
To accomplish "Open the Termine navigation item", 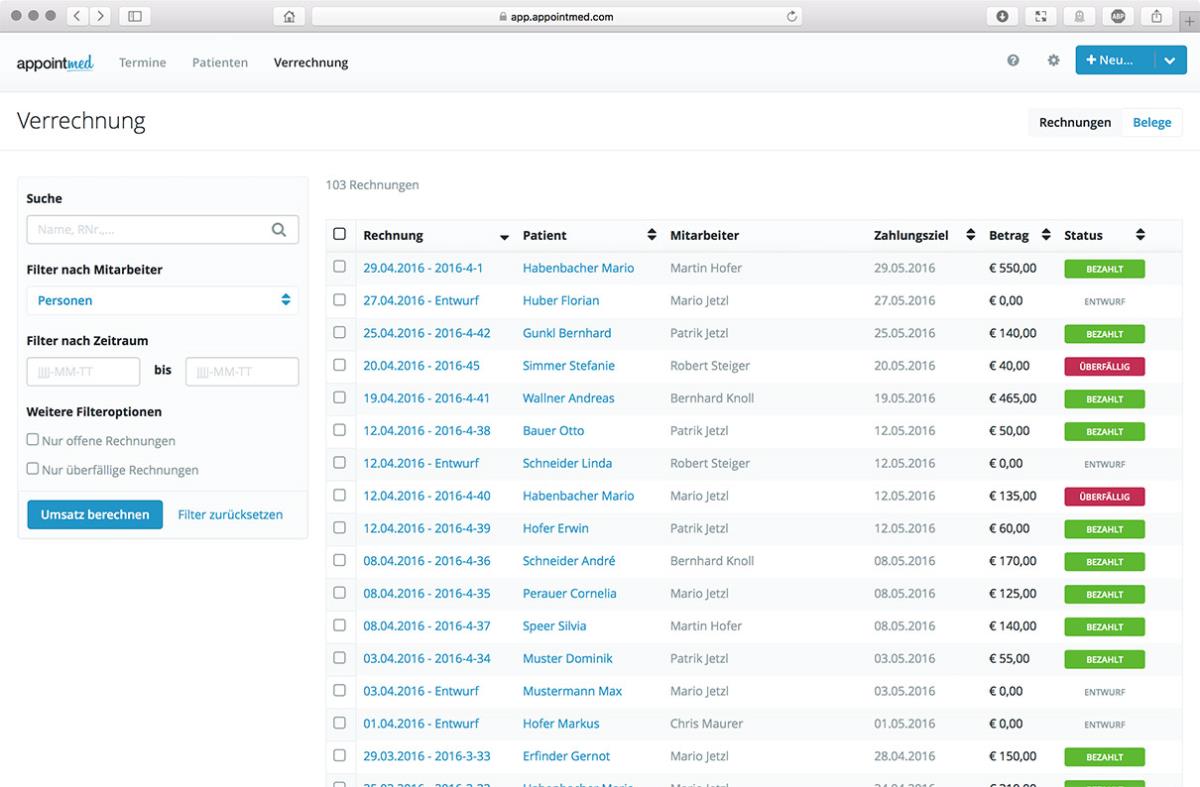I will [143, 62].
